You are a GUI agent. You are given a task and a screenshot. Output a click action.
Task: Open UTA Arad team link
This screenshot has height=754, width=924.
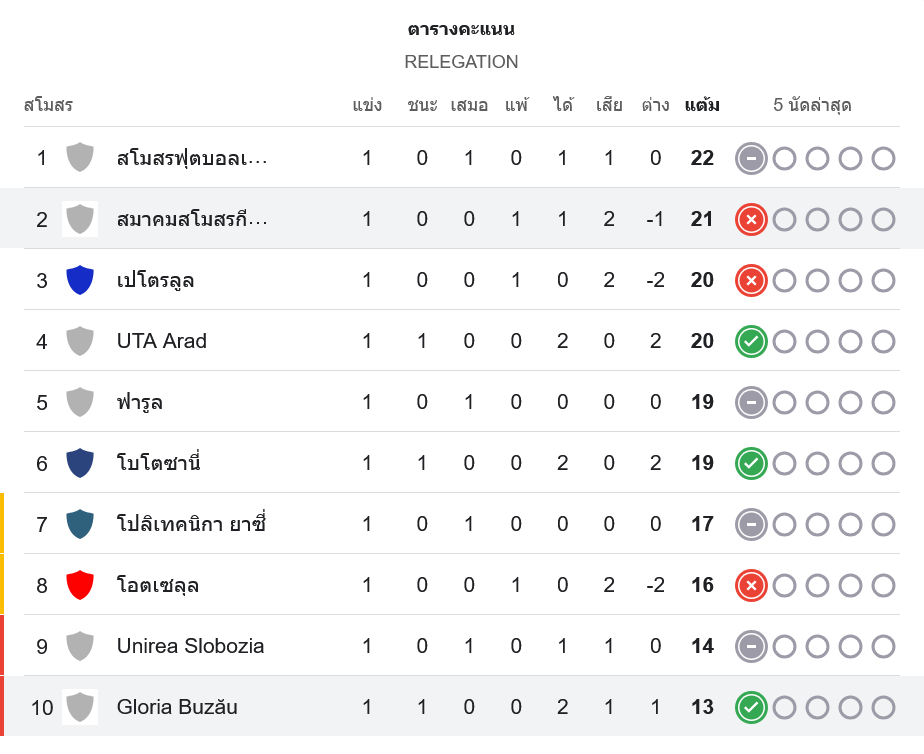[x=161, y=341]
